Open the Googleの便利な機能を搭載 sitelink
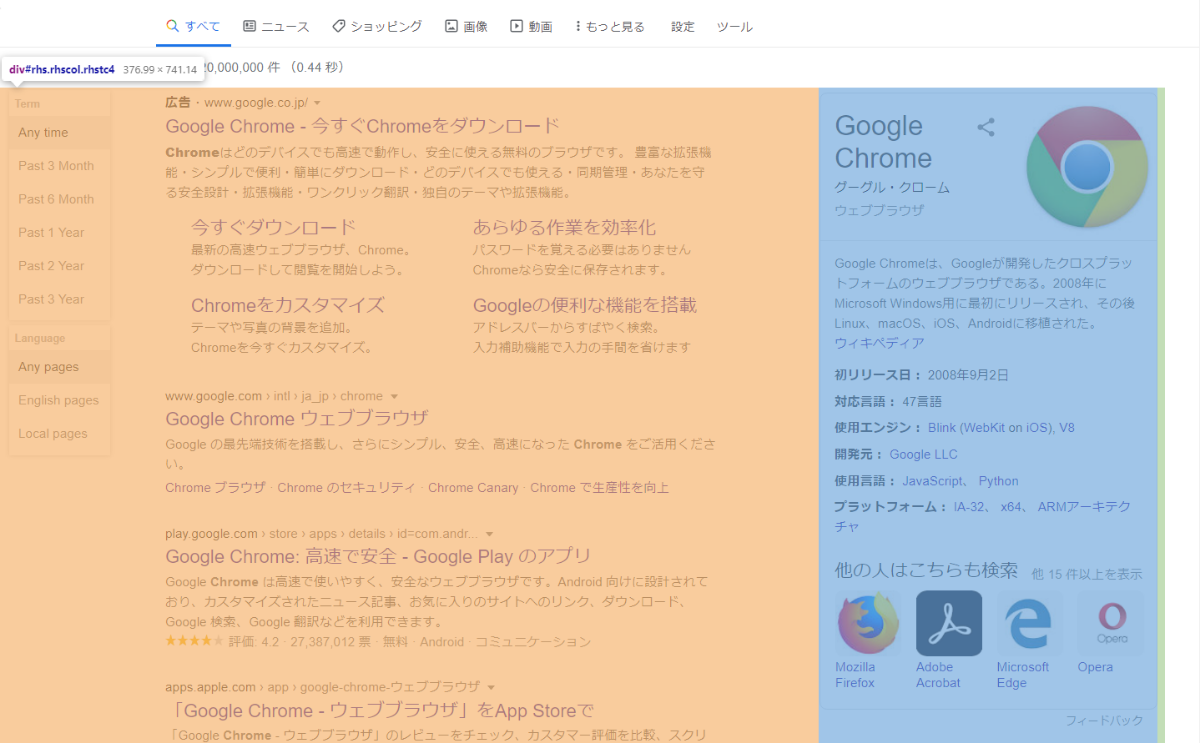Screen dimensions: 1200x743 click(585, 305)
